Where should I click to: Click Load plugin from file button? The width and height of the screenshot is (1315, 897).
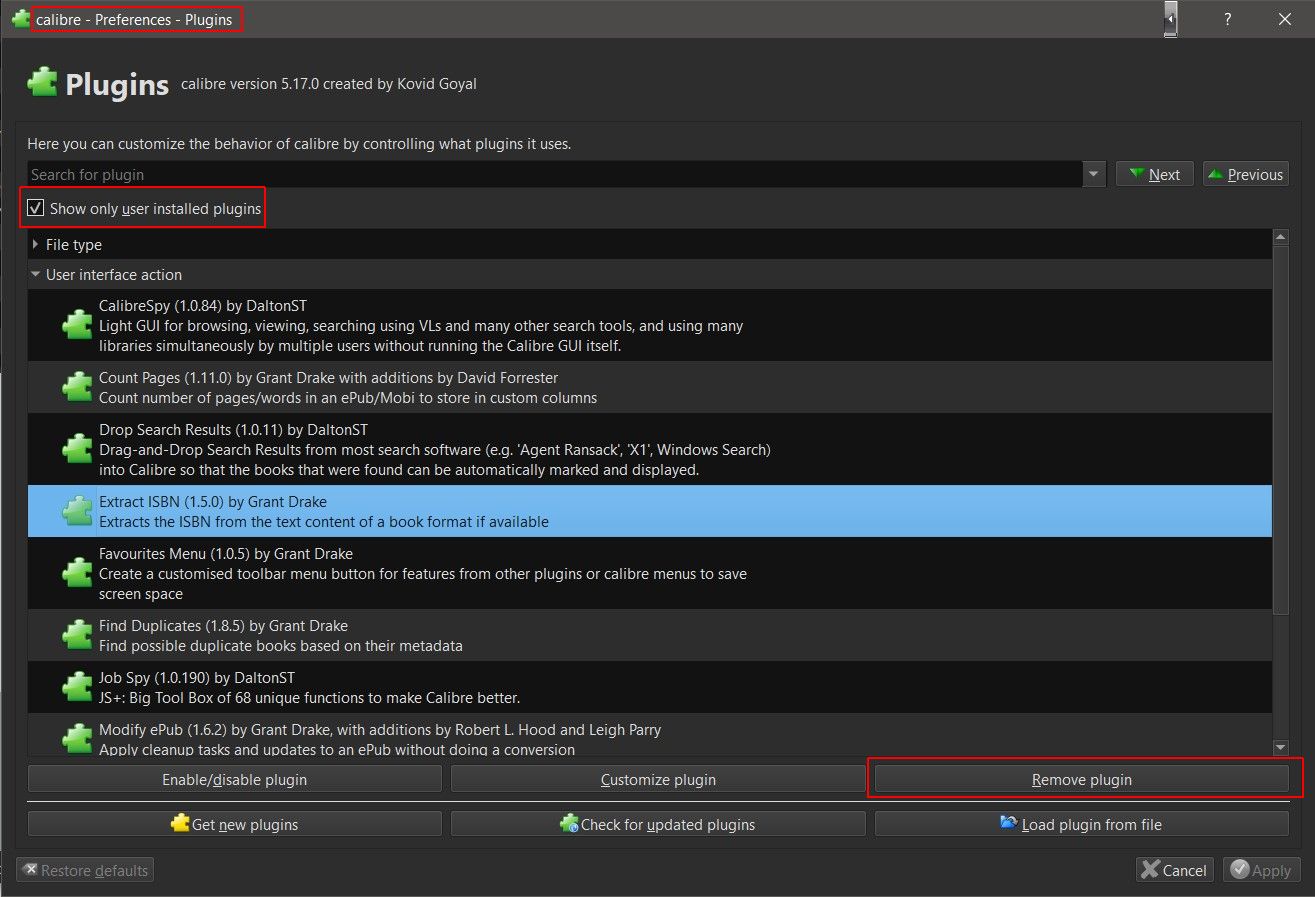(1082, 824)
